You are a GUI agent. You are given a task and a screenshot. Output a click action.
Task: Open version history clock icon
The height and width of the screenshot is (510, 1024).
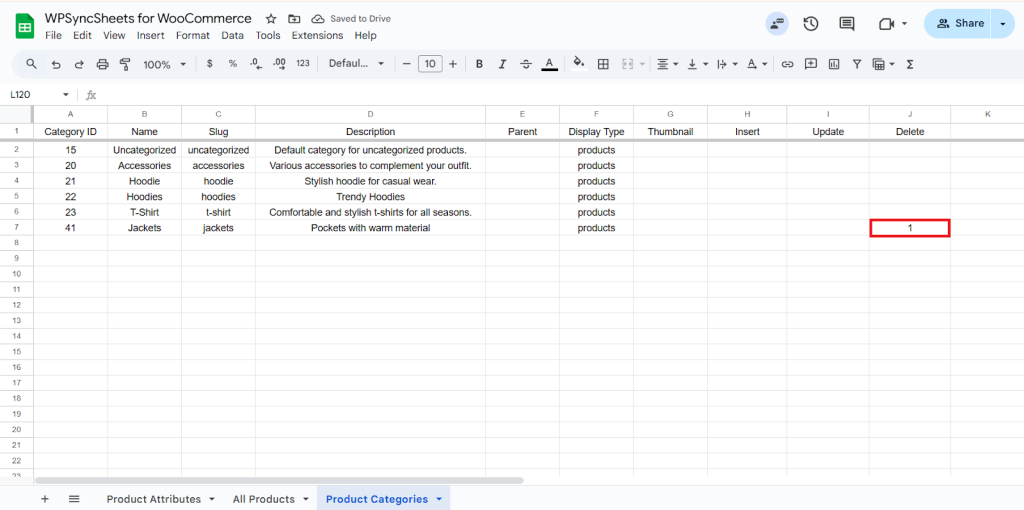[810, 24]
